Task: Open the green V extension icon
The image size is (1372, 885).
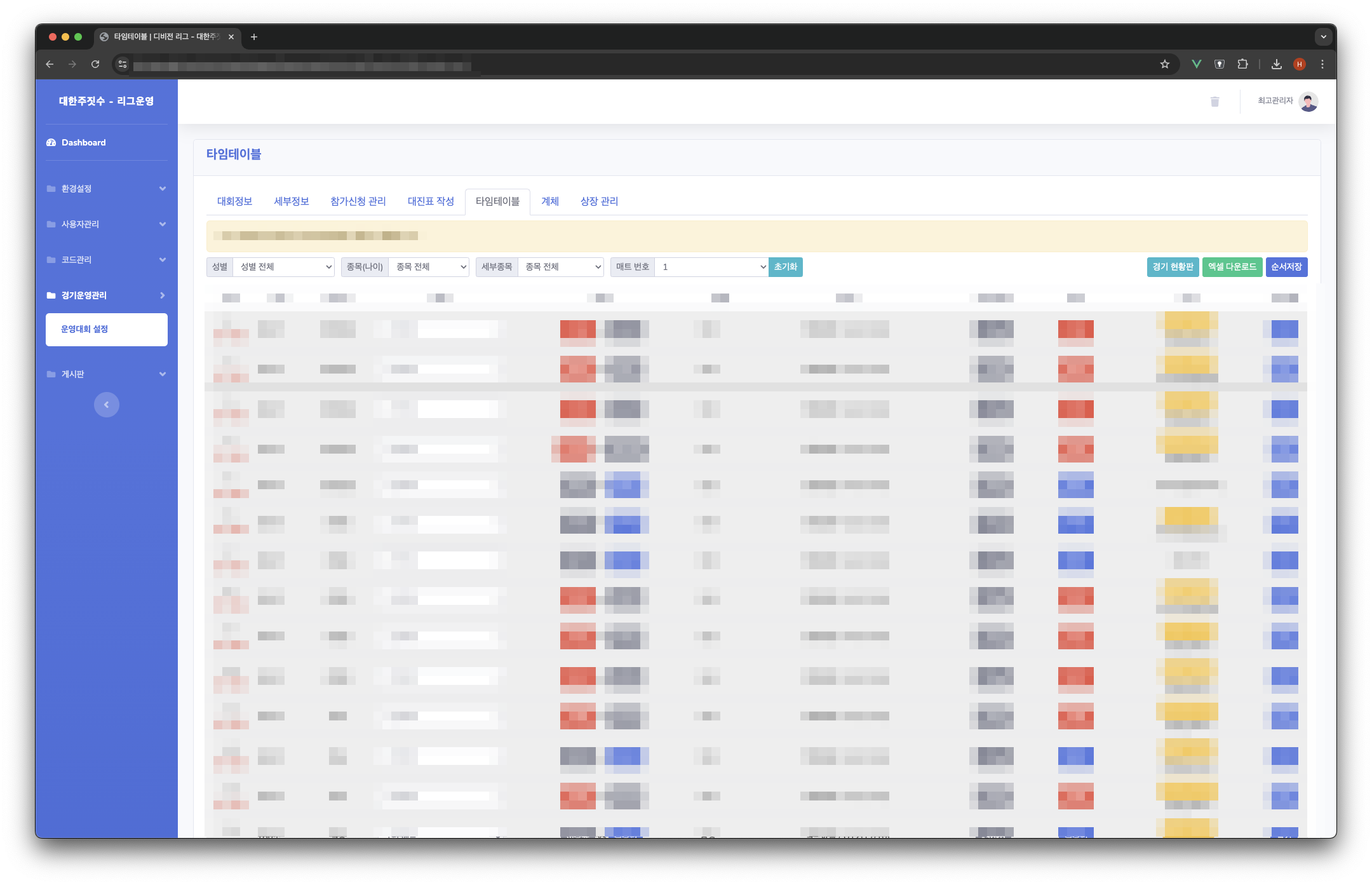Action: (x=1197, y=64)
